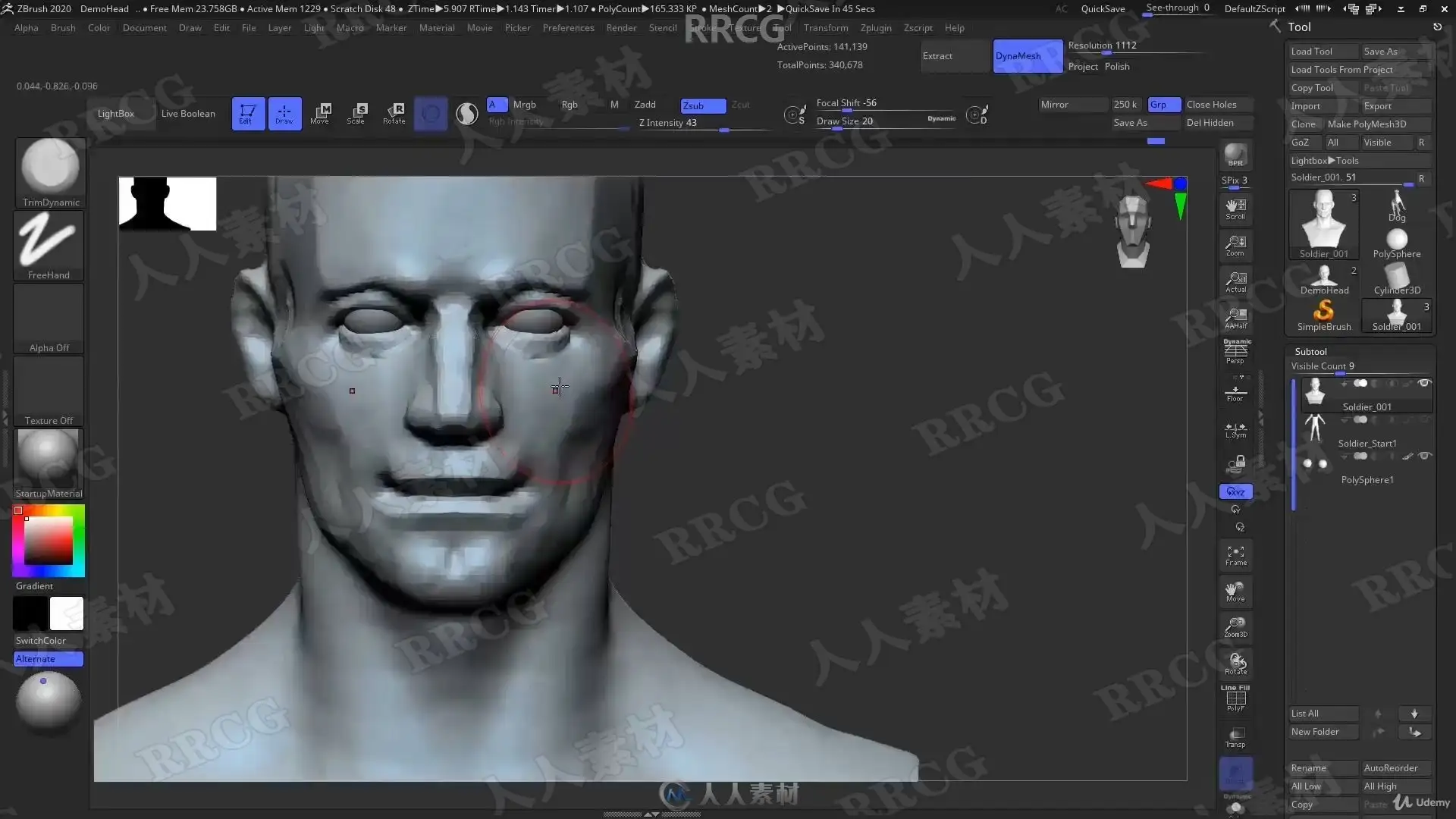Click the Line Fill PolyF icon
Screen dimensions: 1456x819
[x=1235, y=698]
